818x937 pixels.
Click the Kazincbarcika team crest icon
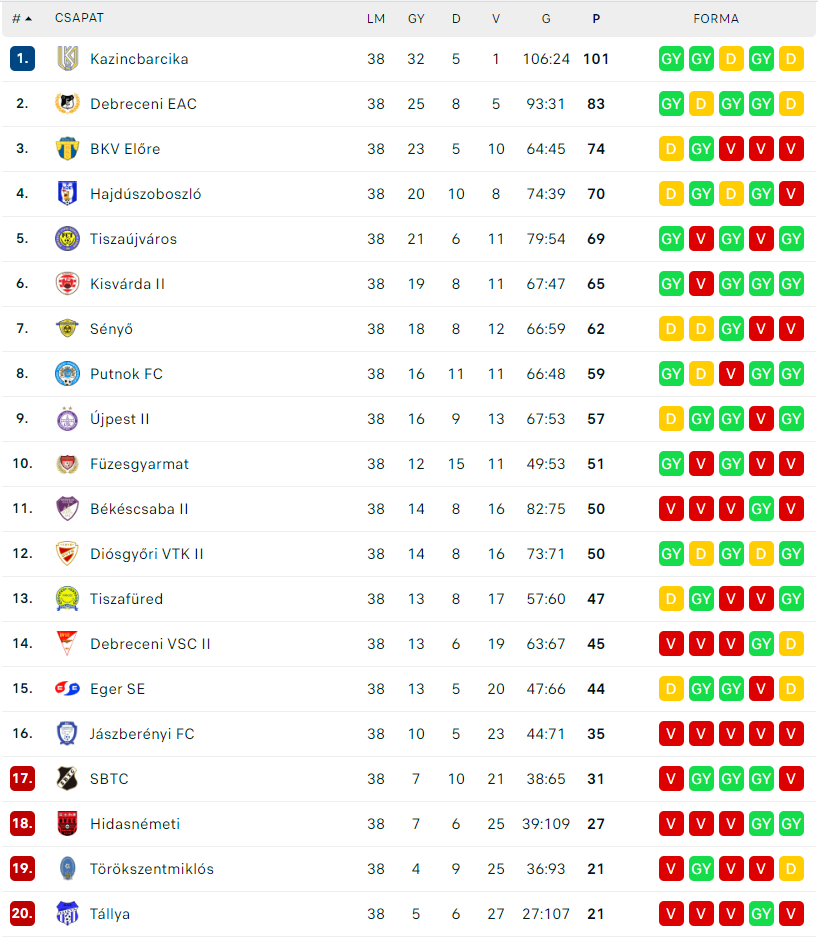pyautogui.click(x=68, y=59)
